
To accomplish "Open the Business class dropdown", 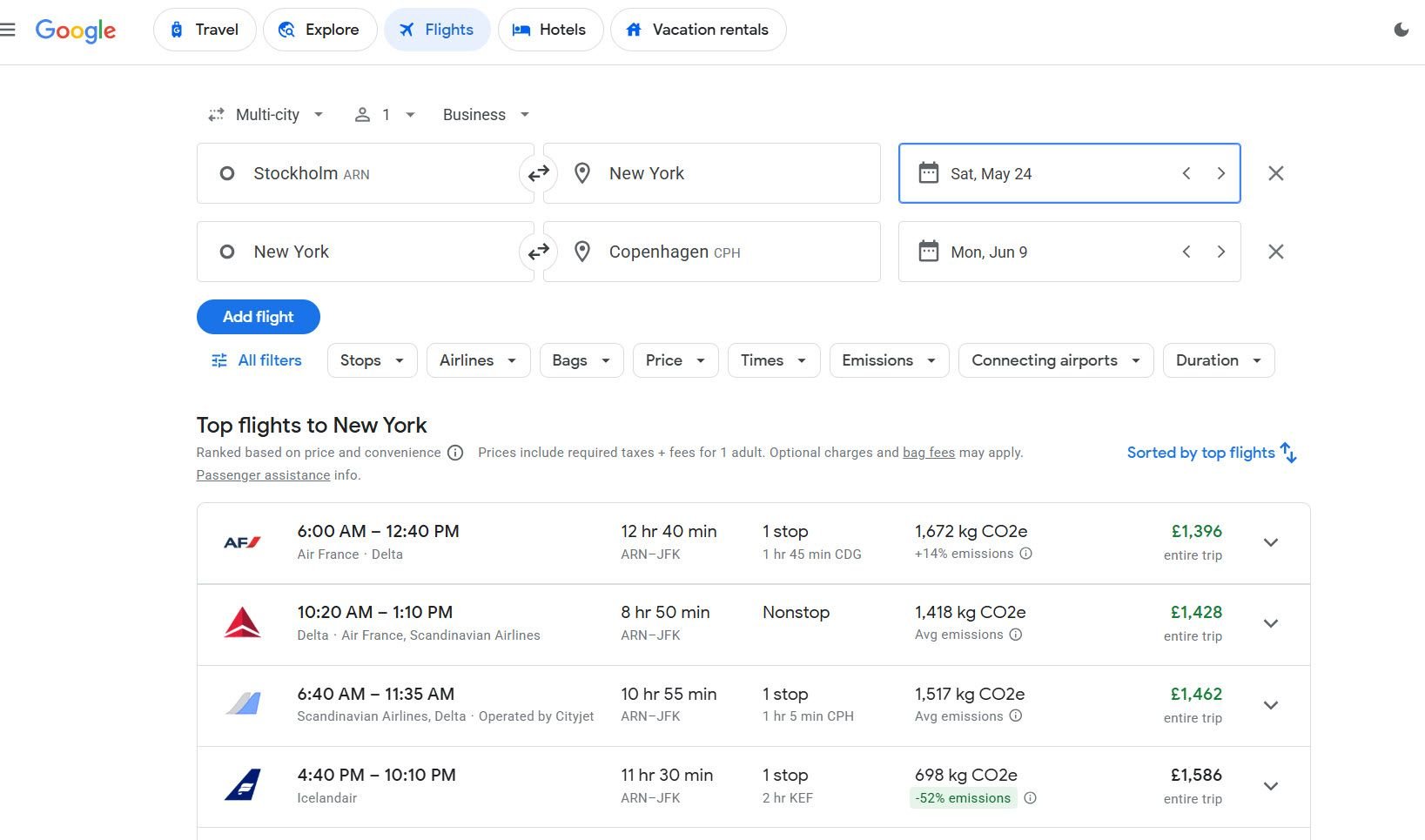I will pos(486,115).
